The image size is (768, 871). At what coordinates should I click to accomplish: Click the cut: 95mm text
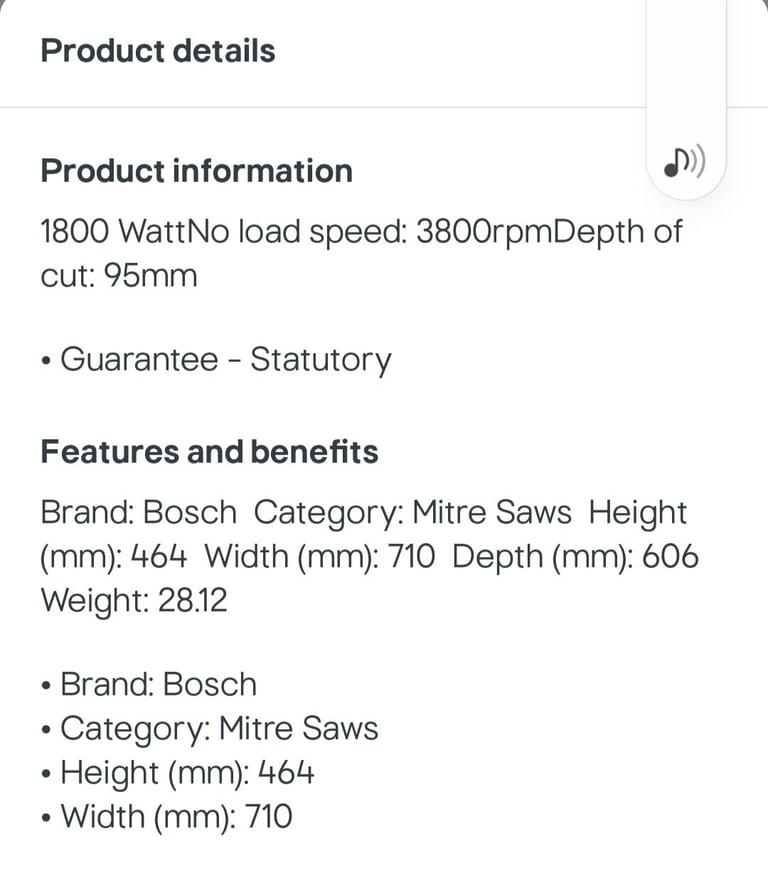coord(119,276)
